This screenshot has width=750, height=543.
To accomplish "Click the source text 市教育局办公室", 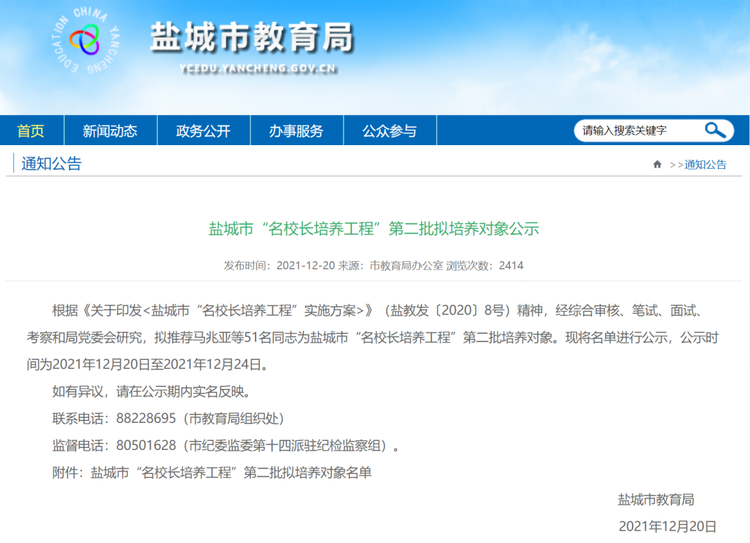I will 406,266.
